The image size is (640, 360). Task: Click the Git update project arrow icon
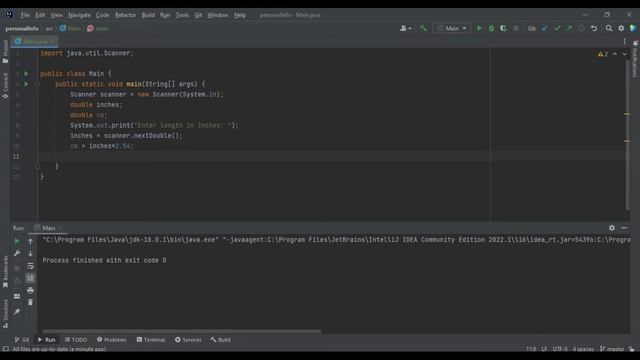pos(545,28)
